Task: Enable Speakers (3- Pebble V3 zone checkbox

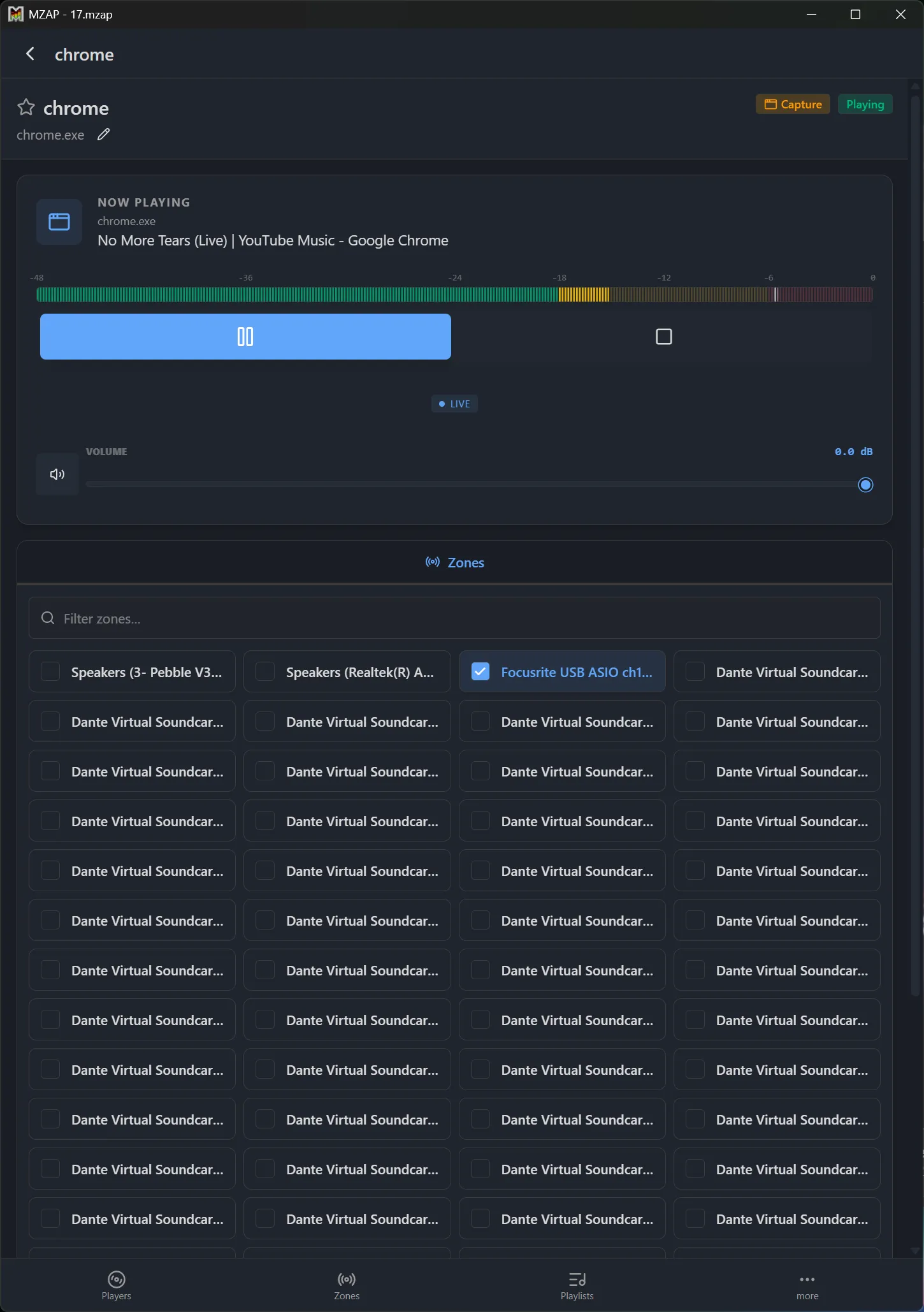Action: 50,671
